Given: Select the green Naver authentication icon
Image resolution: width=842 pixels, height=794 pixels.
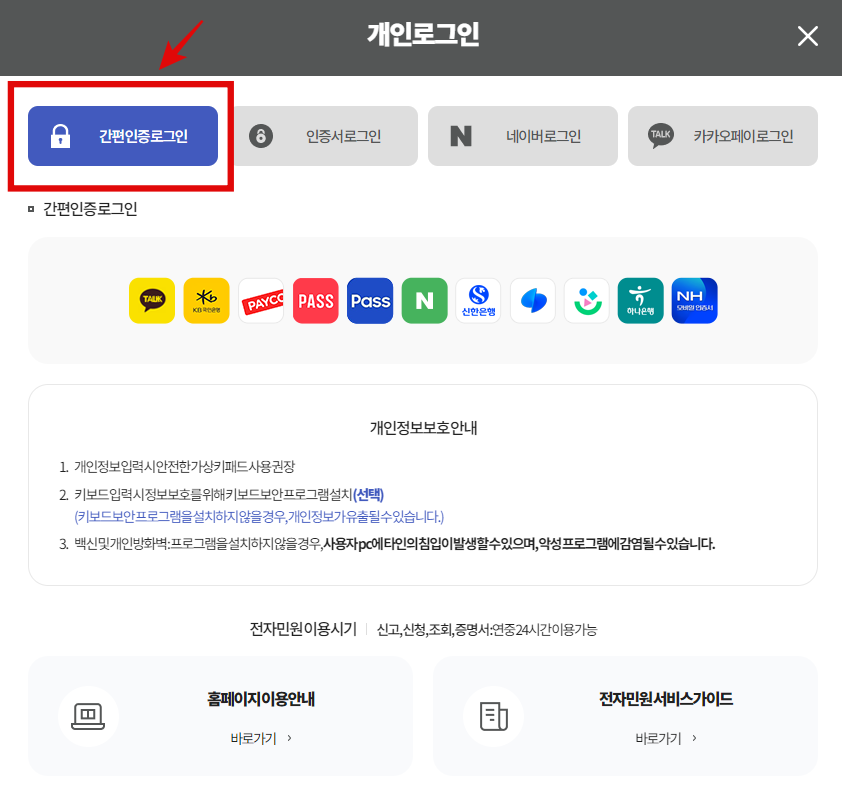Looking at the screenshot, I should point(423,300).
